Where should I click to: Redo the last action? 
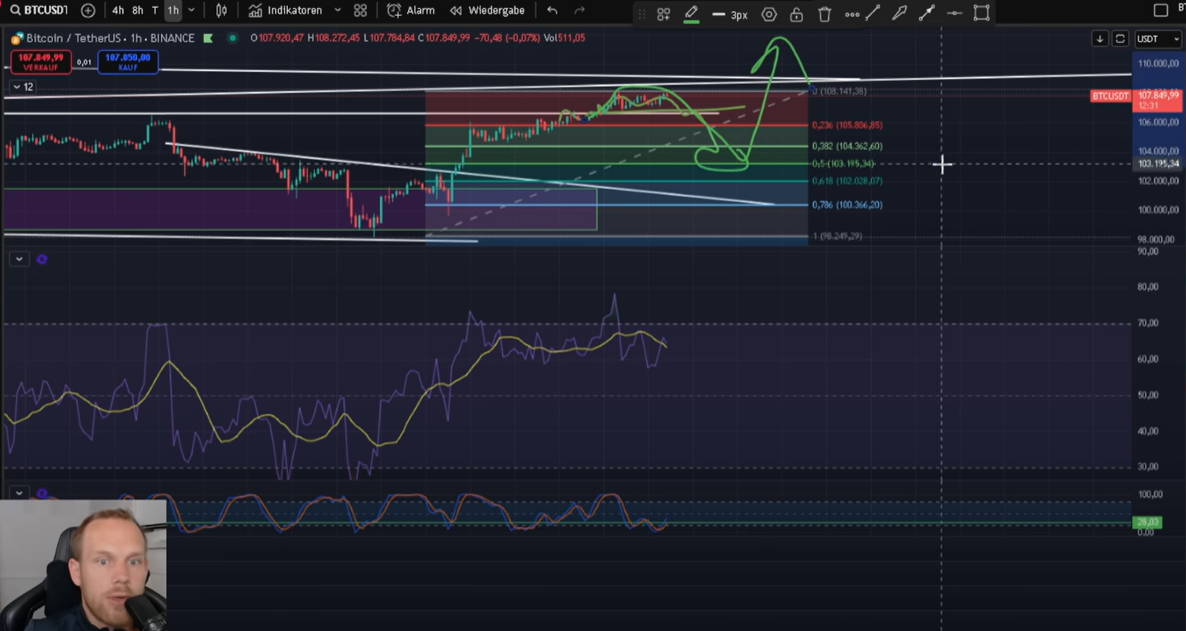(579, 11)
